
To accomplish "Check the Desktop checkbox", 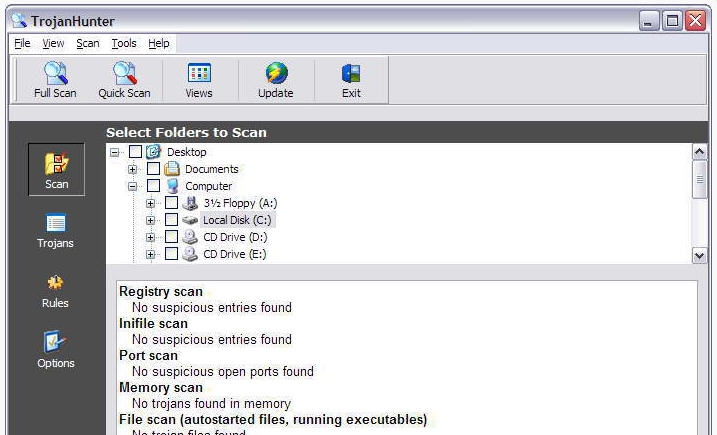I will point(135,151).
